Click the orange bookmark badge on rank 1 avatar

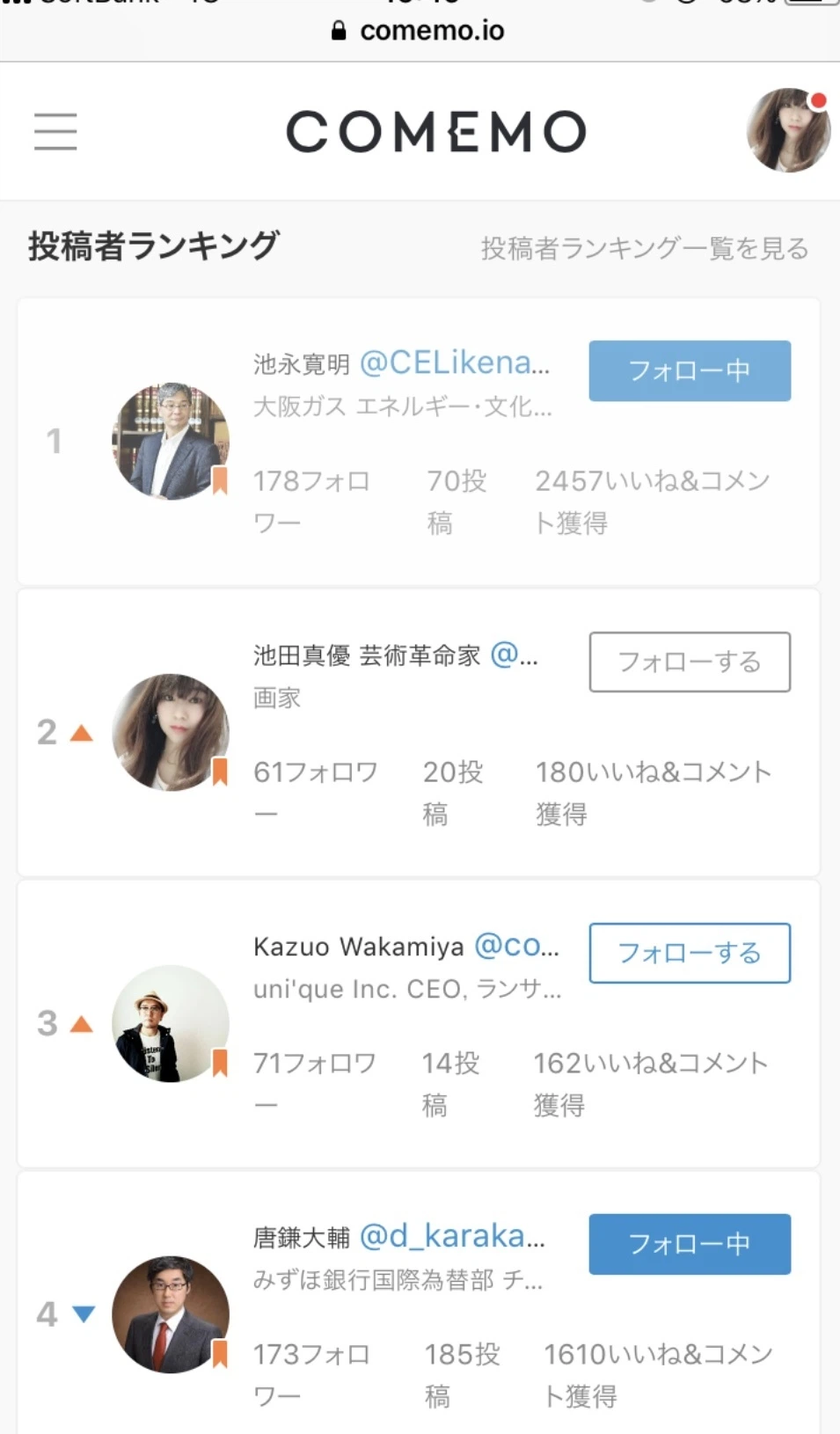click(x=220, y=480)
